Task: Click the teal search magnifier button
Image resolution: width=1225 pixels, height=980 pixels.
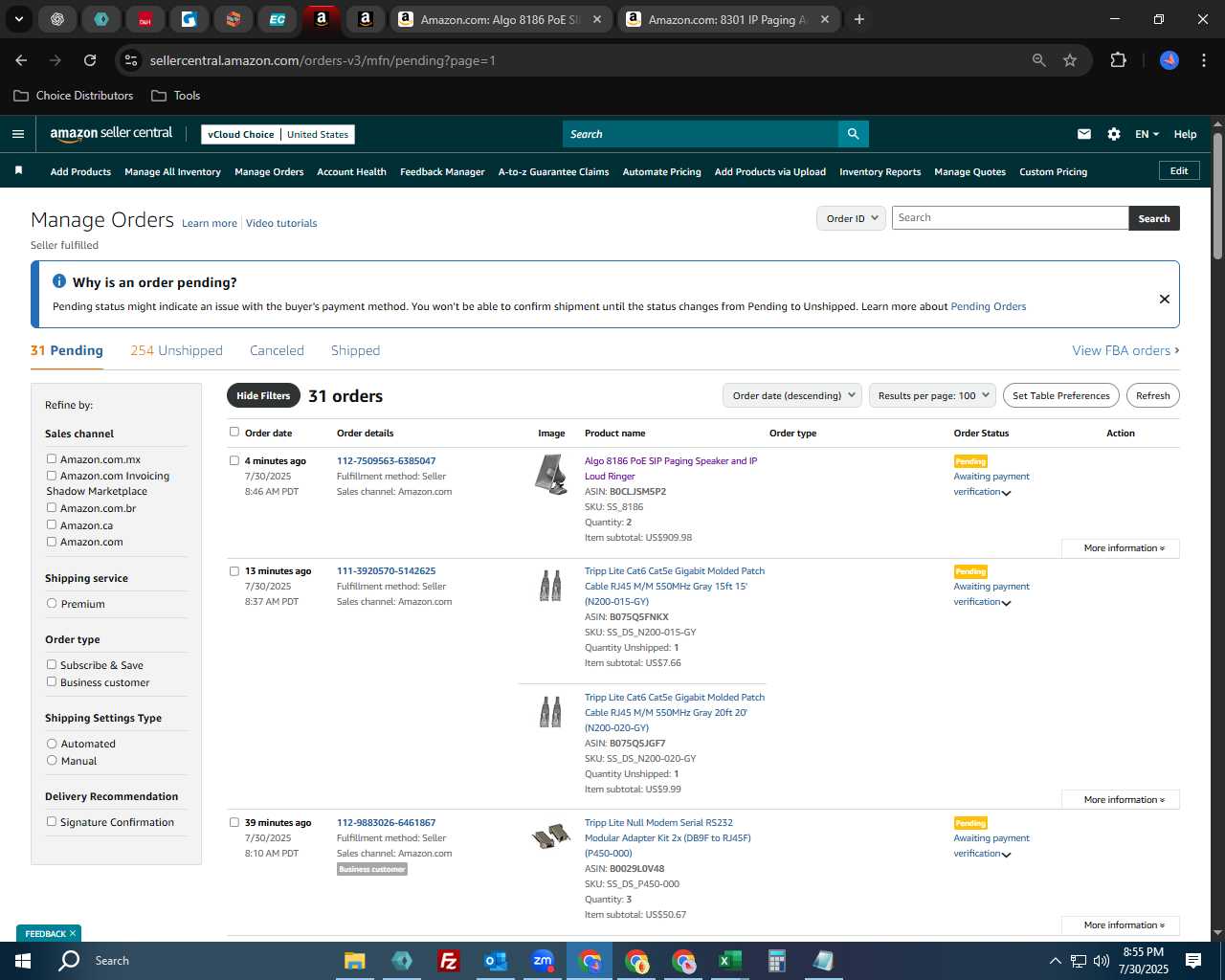Action: click(853, 134)
